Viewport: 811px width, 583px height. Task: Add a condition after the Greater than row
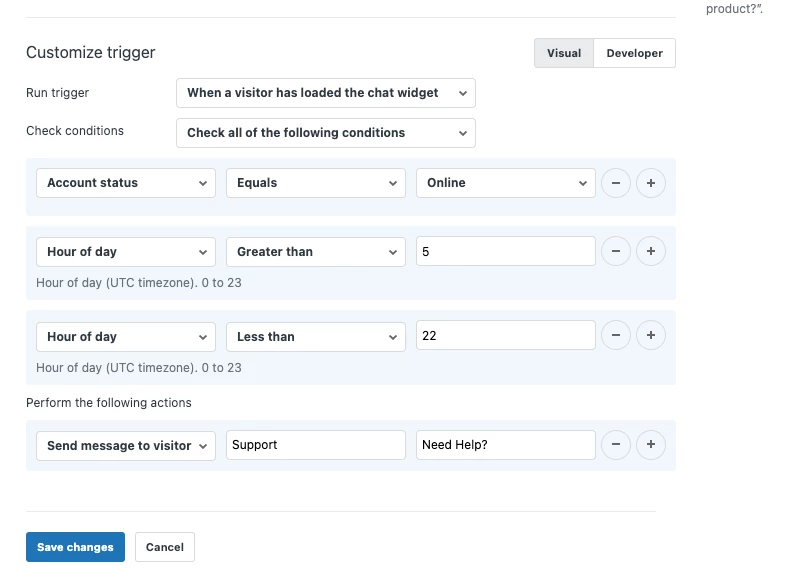(651, 252)
